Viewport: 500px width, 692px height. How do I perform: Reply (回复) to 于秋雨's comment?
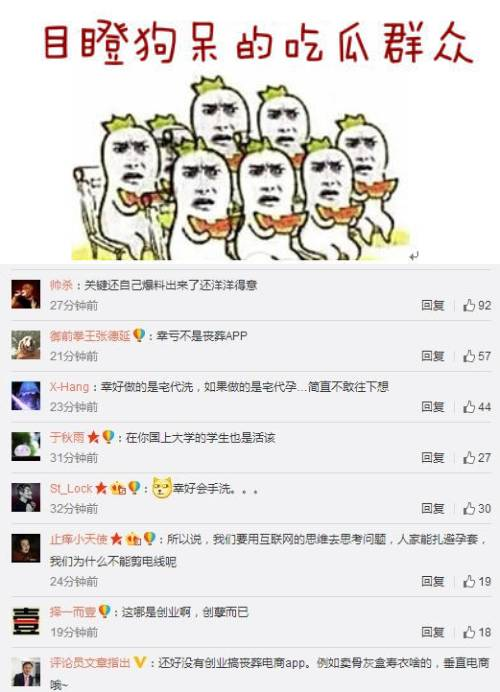coord(432,458)
